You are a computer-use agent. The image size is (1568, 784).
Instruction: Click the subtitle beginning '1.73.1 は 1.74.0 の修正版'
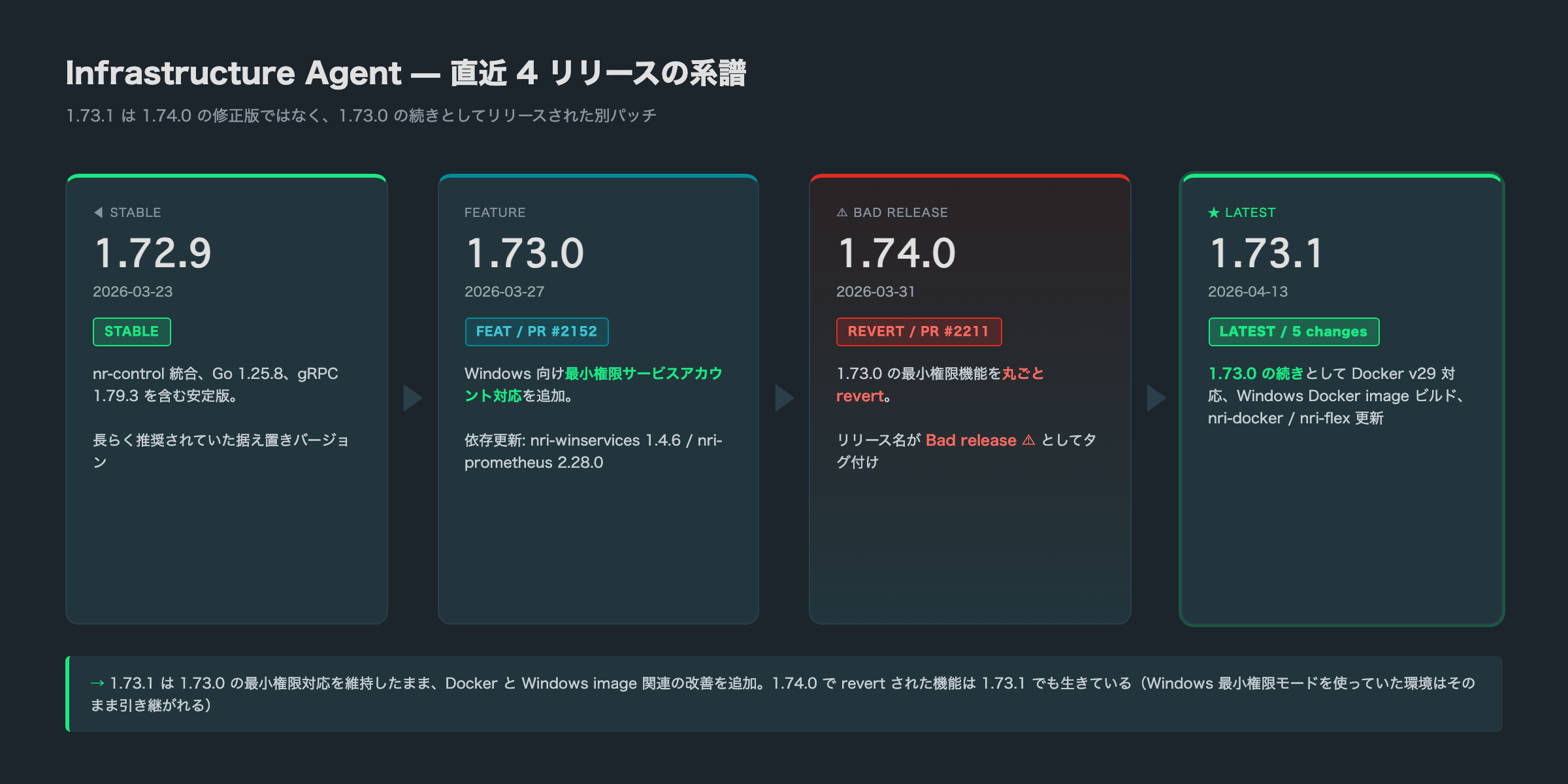361,116
